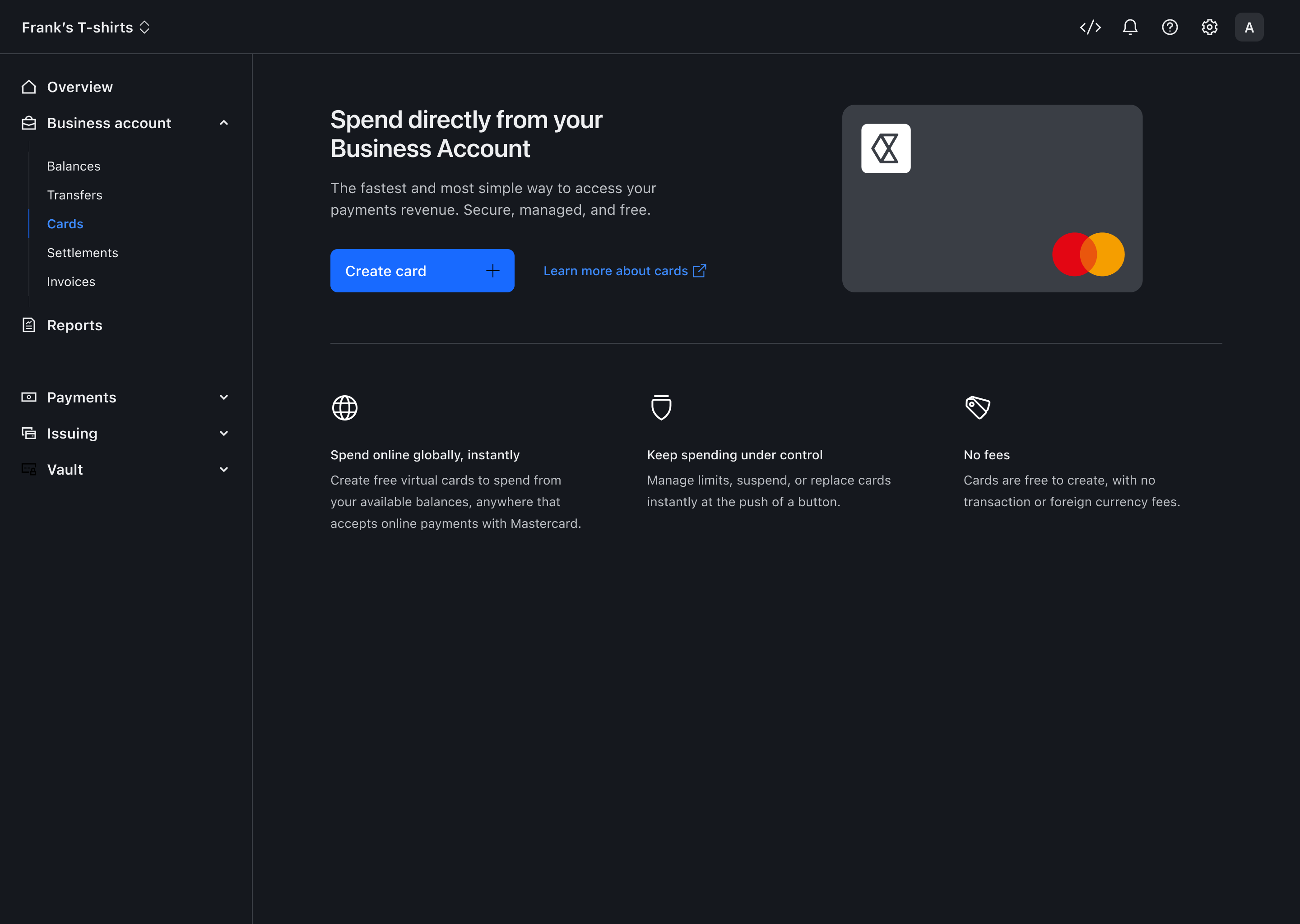Click the Issuing cards icon

(29, 433)
